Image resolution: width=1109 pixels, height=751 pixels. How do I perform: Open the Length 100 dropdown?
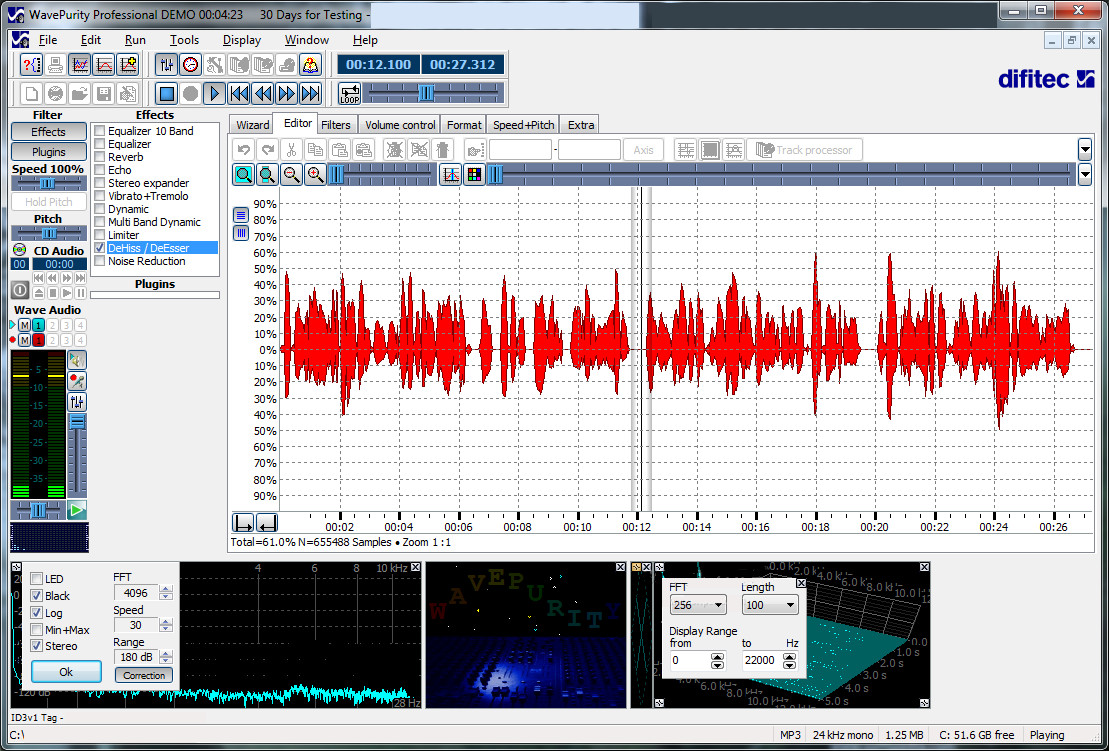point(770,605)
